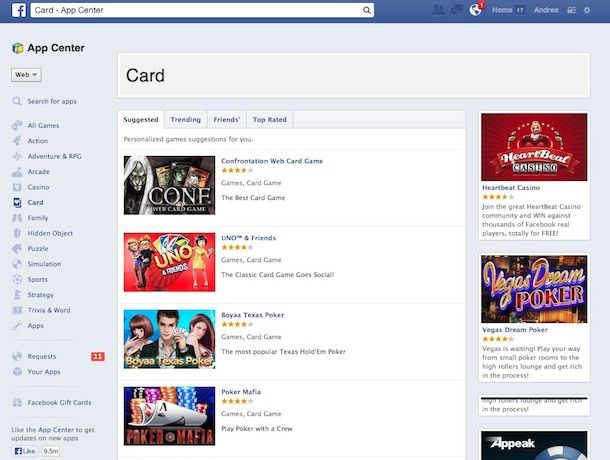This screenshot has width=610, height=460.
Task: Click the Facebook Gift Cards label
Action: (x=59, y=402)
